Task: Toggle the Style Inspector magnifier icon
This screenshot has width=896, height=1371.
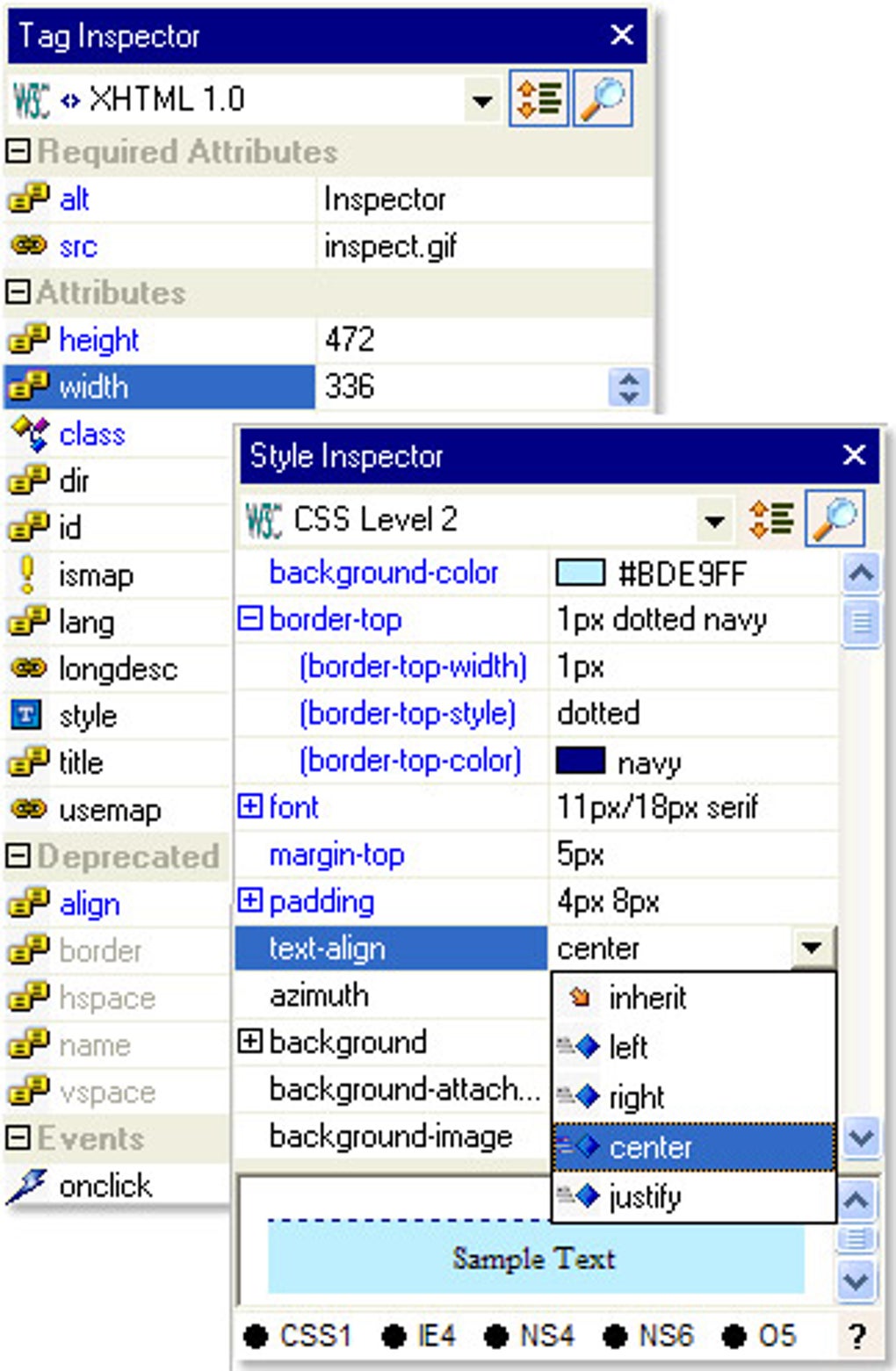Action: point(835,518)
